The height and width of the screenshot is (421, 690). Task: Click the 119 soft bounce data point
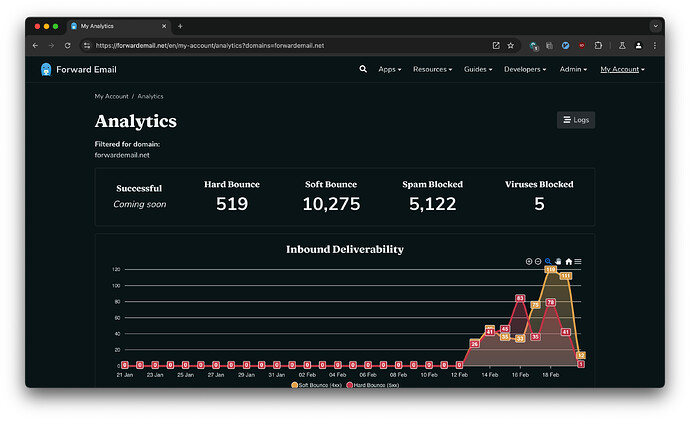(x=550, y=269)
